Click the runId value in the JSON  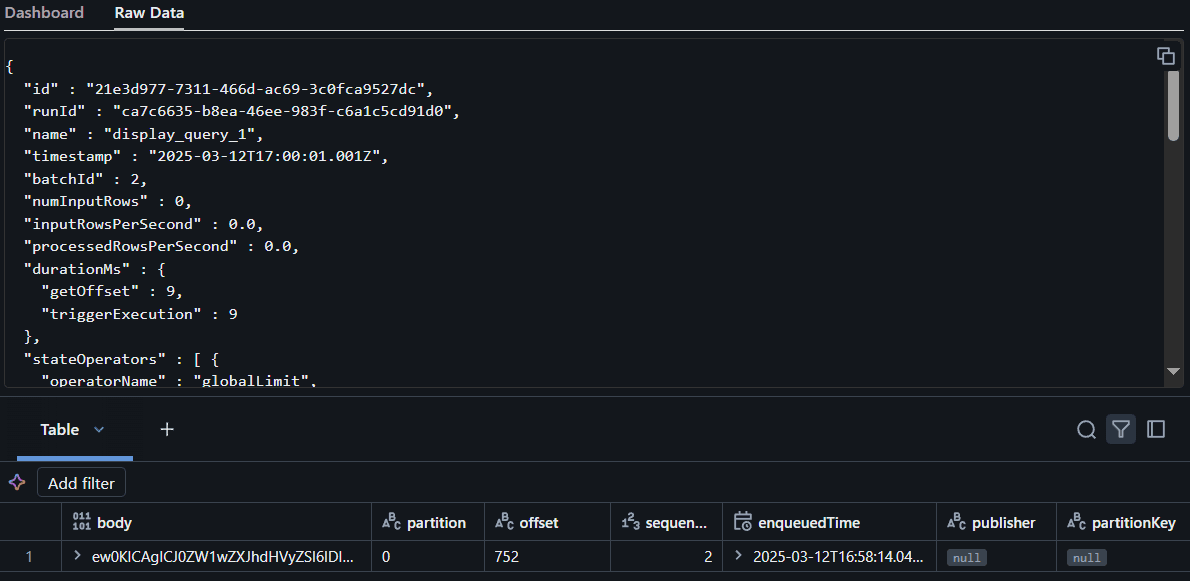click(x=282, y=111)
